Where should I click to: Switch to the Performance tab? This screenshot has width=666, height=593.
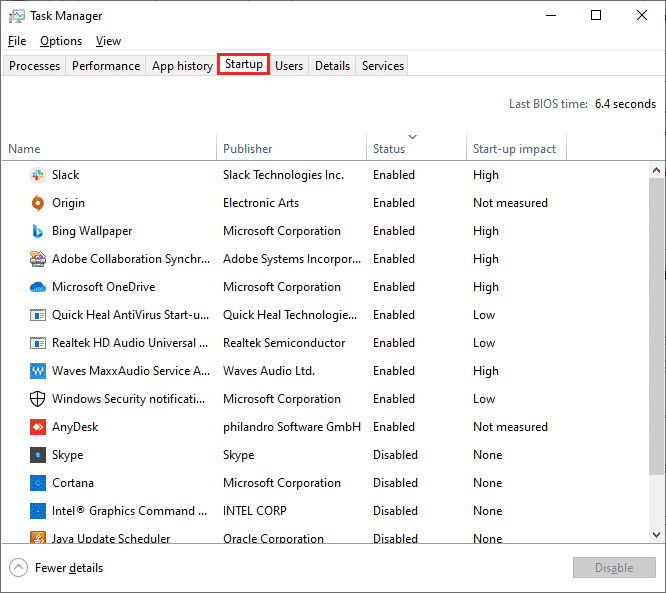tap(106, 66)
